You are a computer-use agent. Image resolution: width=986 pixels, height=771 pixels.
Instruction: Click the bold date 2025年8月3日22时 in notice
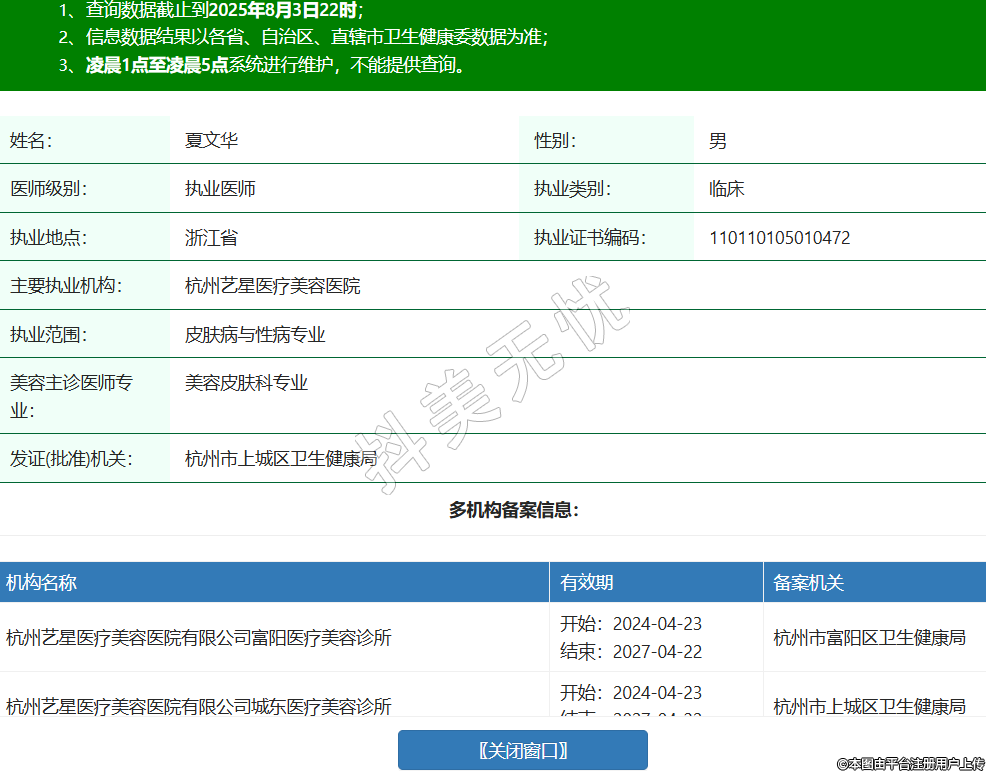[x=282, y=11]
